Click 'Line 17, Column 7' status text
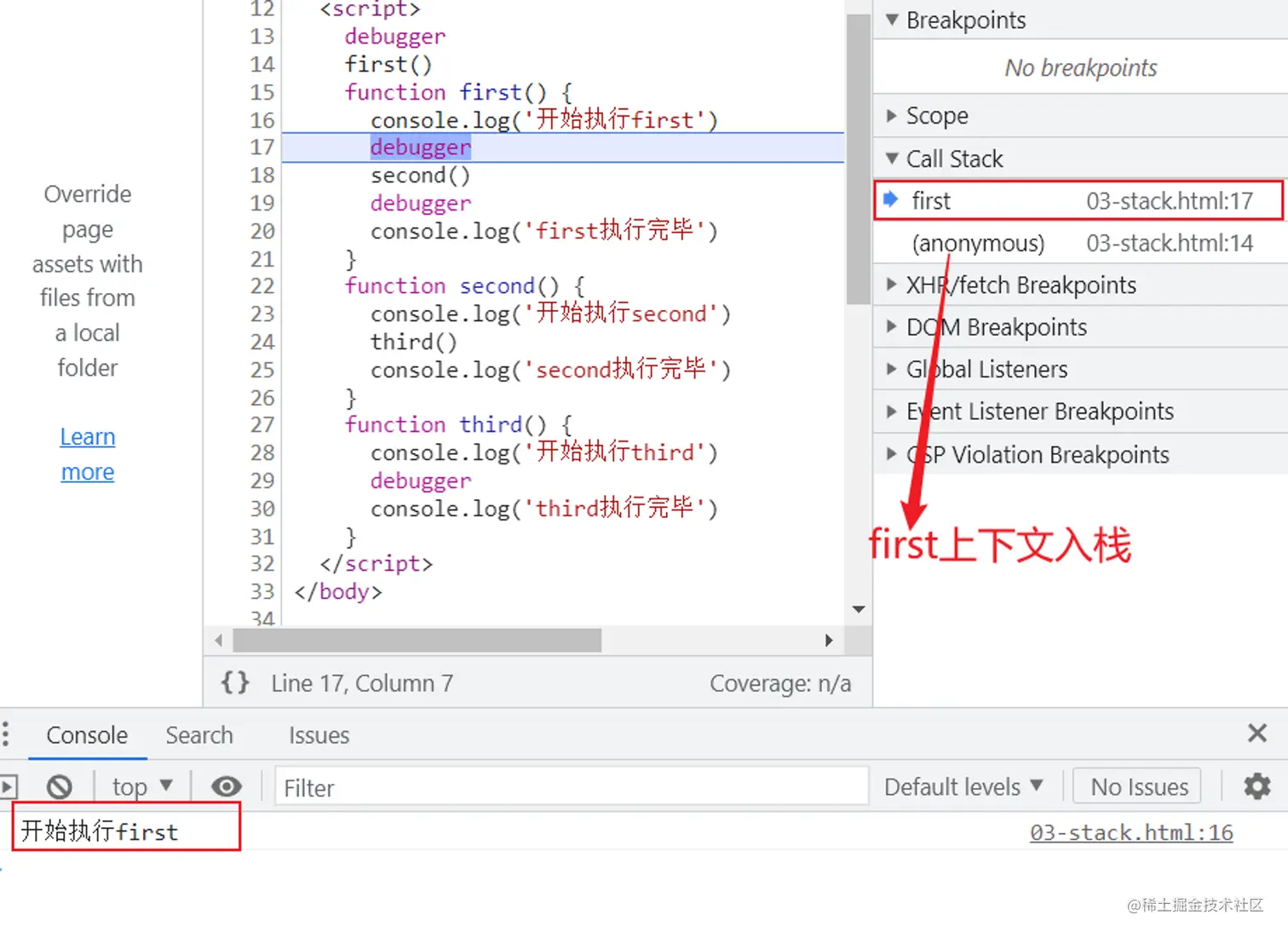Image resolution: width=1288 pixels, height=938 pixels. (362, 683)
